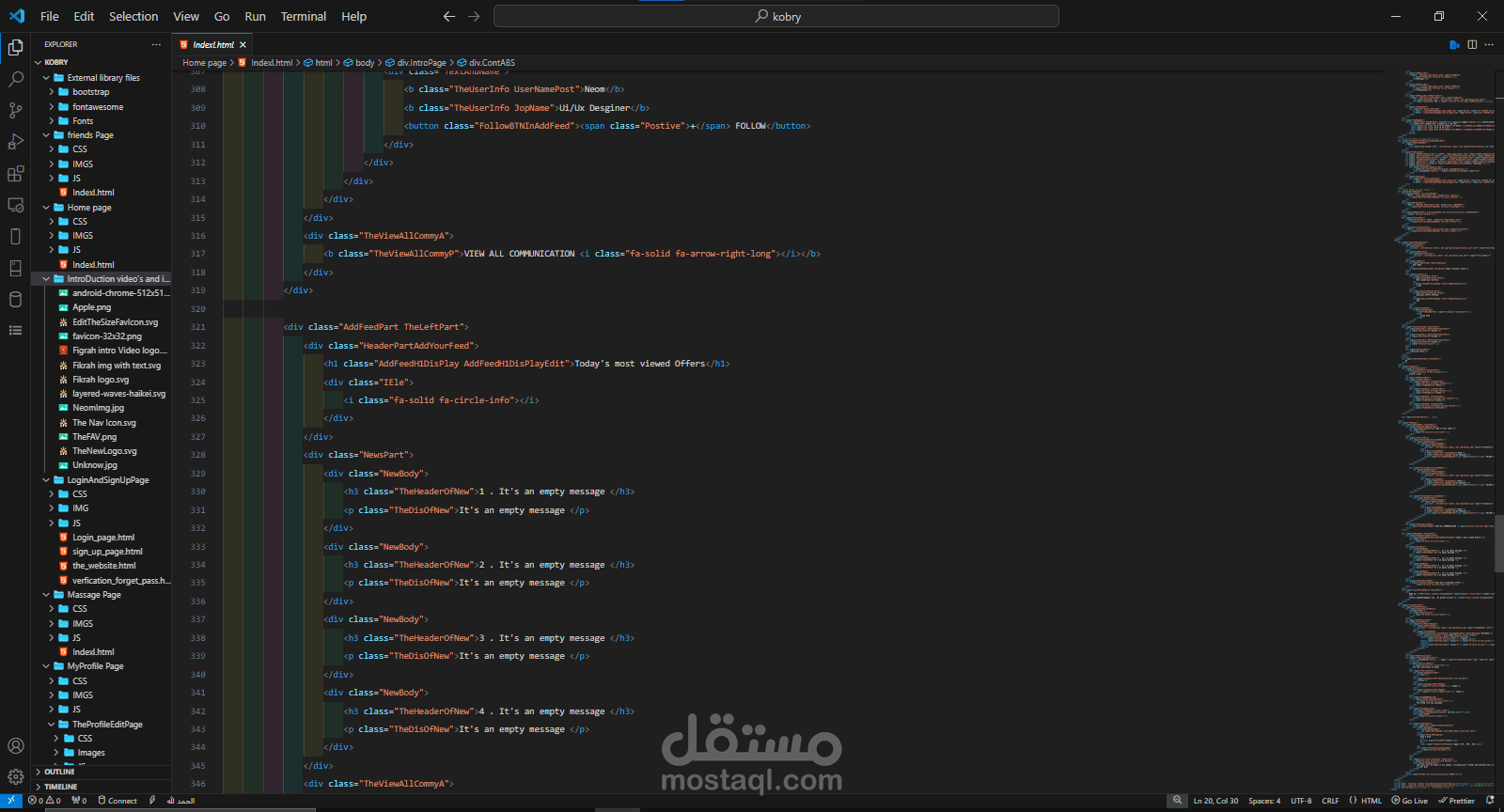Collapse the Massage Page folder
Viewport: 1504px width, 812px height.
click(102, 595)
